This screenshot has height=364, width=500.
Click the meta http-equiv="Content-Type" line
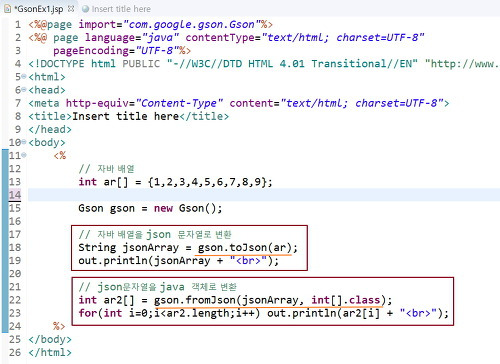239,103
